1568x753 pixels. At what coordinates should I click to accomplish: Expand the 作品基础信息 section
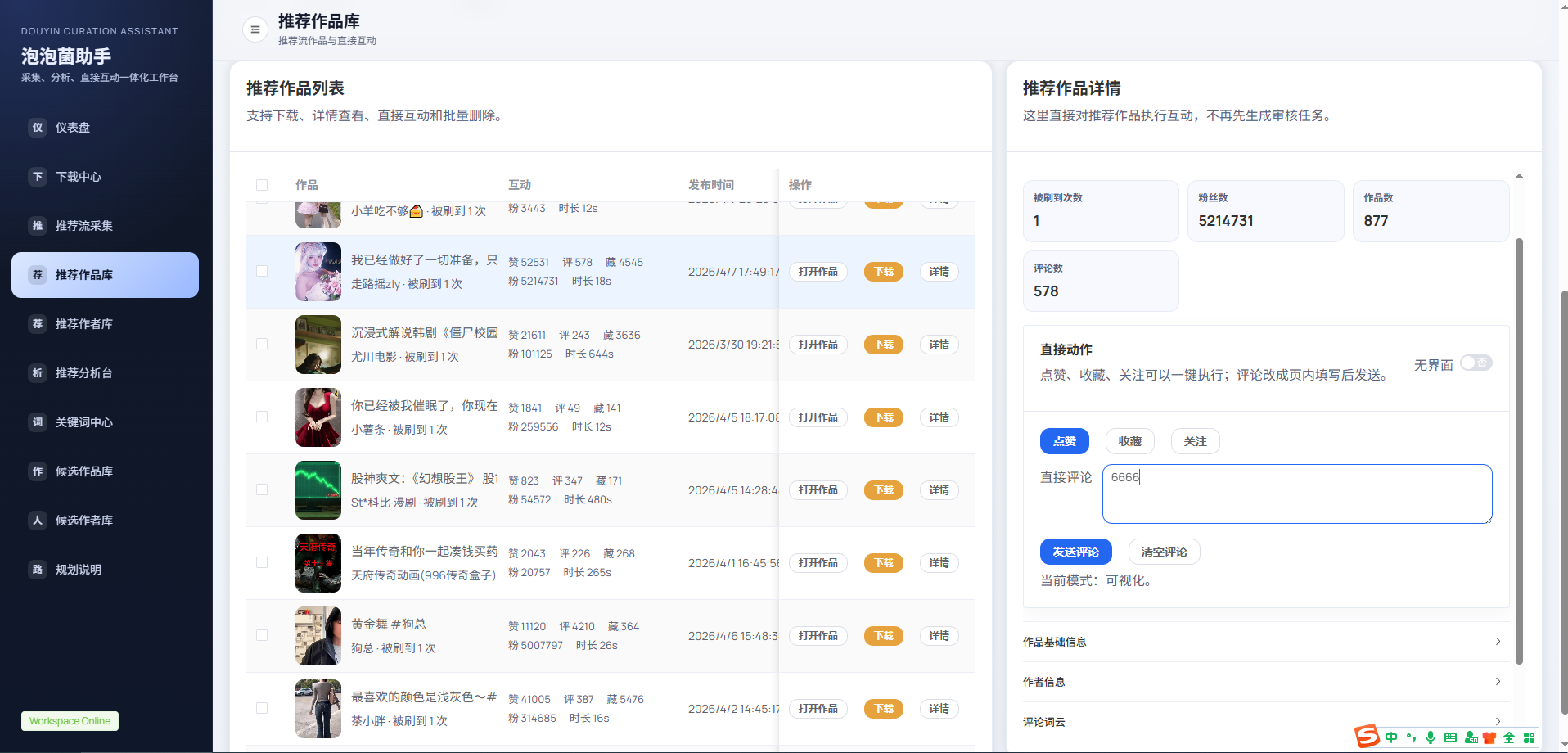1265,642
